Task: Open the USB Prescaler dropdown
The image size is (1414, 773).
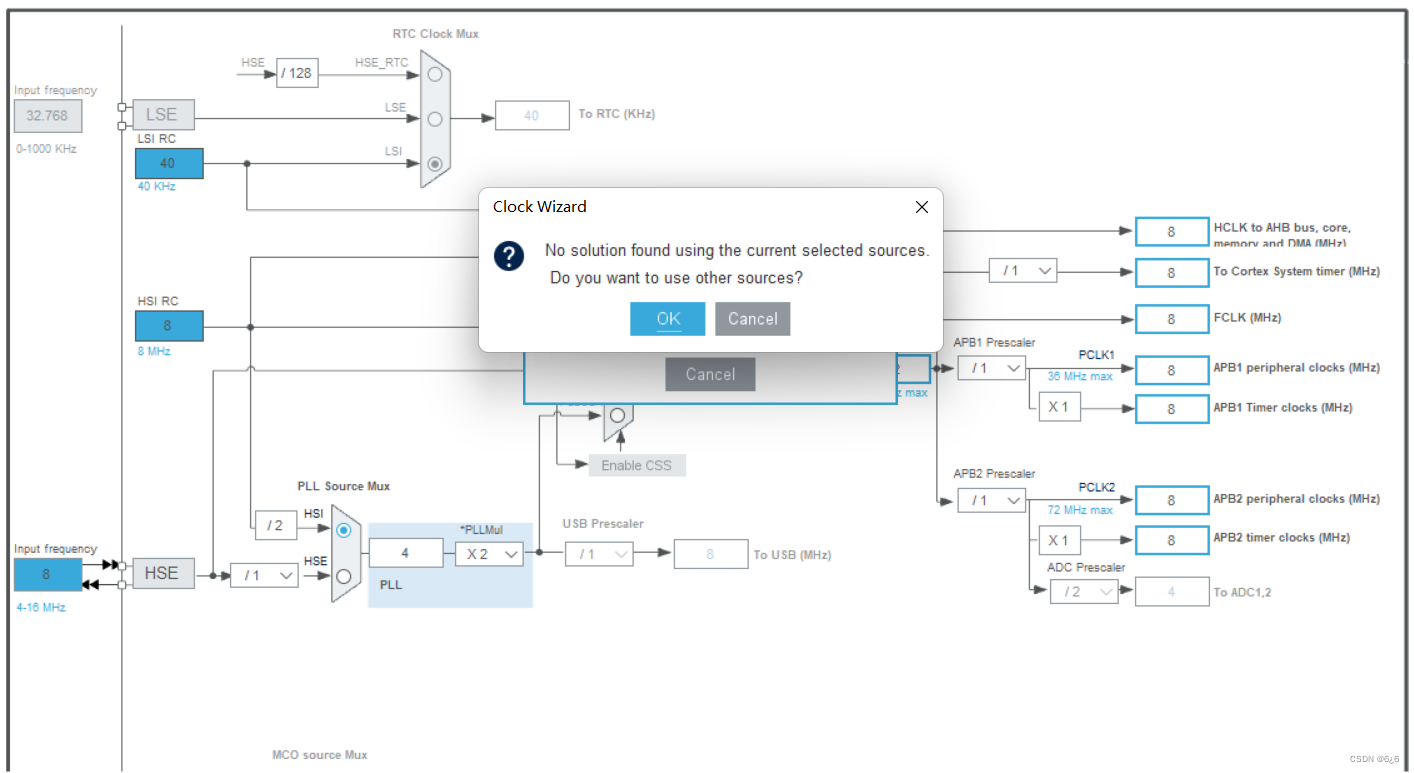Action: [x=598, y=553]
